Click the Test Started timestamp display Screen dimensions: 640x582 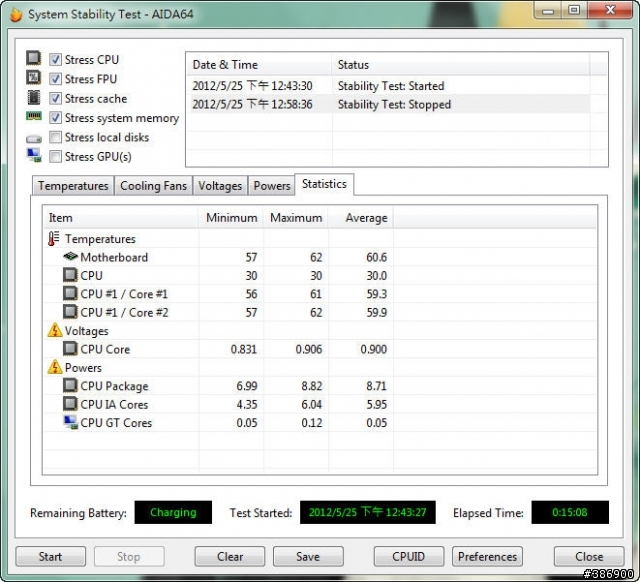pyautogui.click(x=368, y=512)
